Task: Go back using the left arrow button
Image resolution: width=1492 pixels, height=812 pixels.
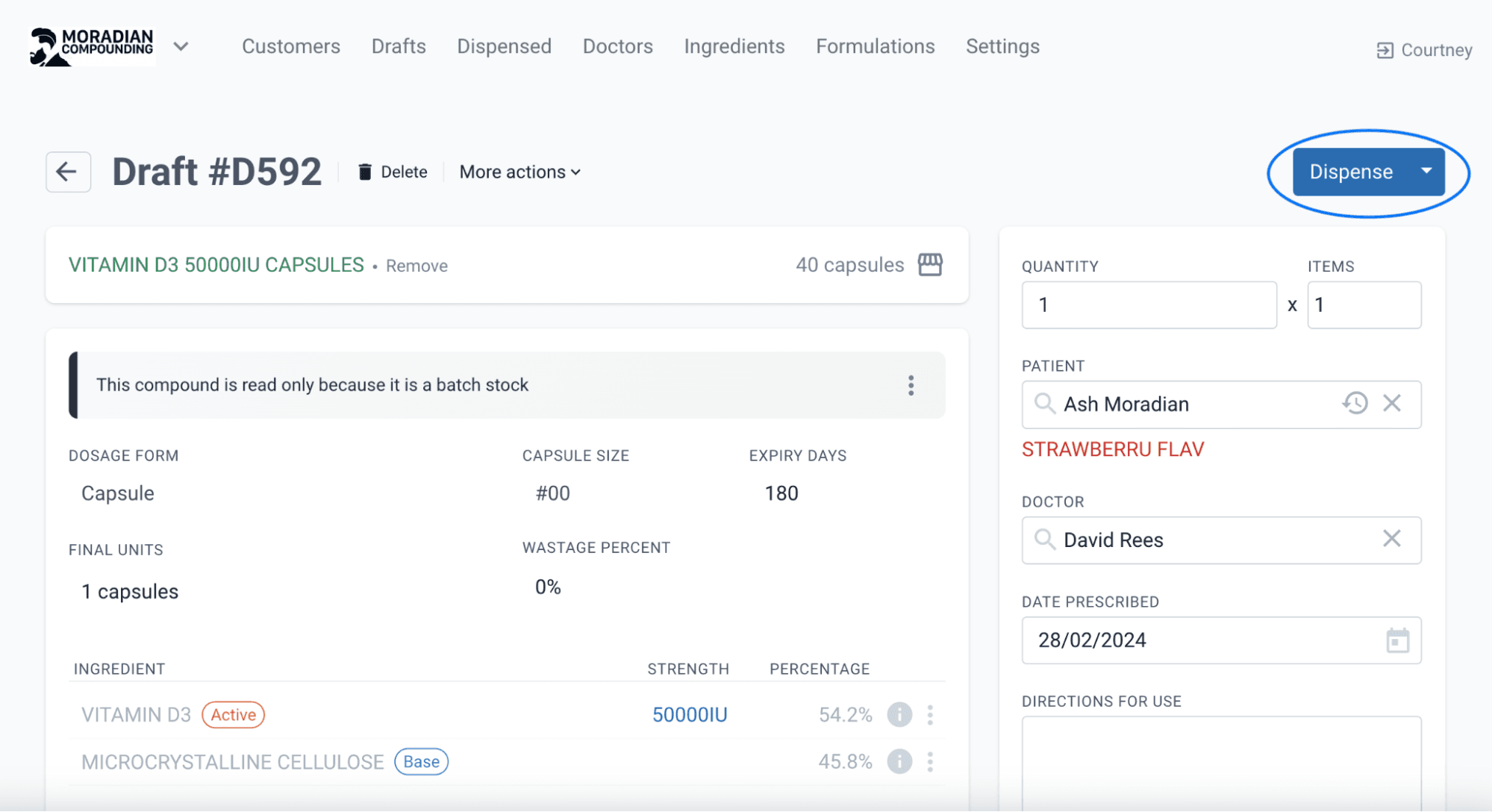Action: coord(68,172)
